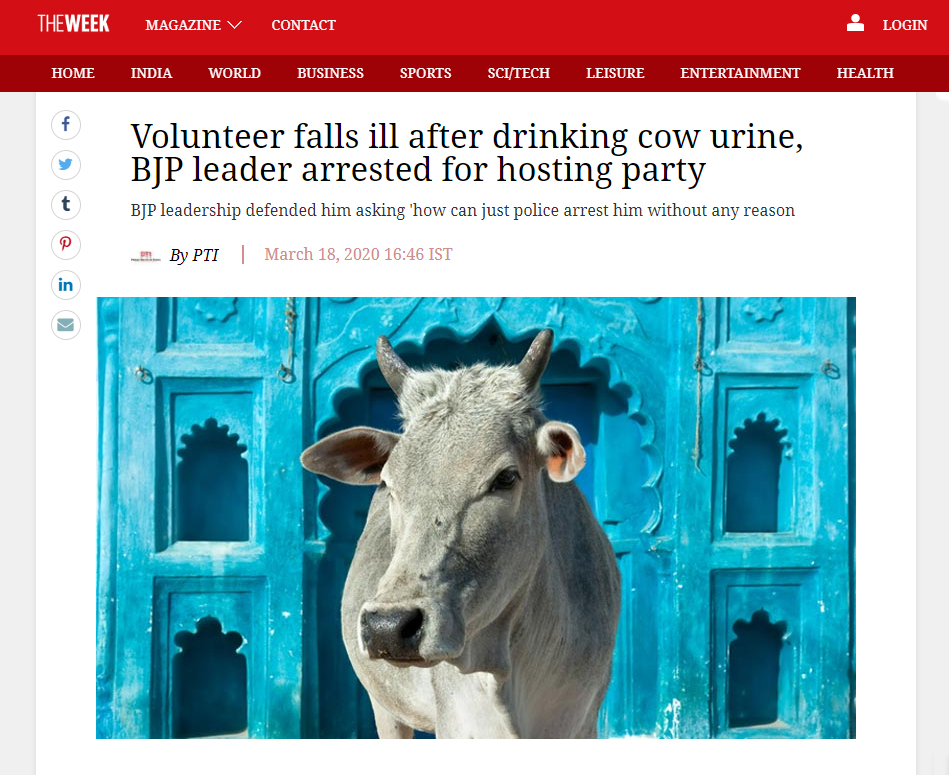Screen dimensions: 949x775
Task: Navigate to World news
Action: (234, 73)
